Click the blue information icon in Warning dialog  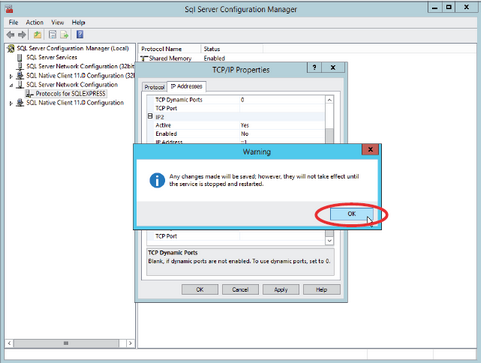tap(157, 180)
